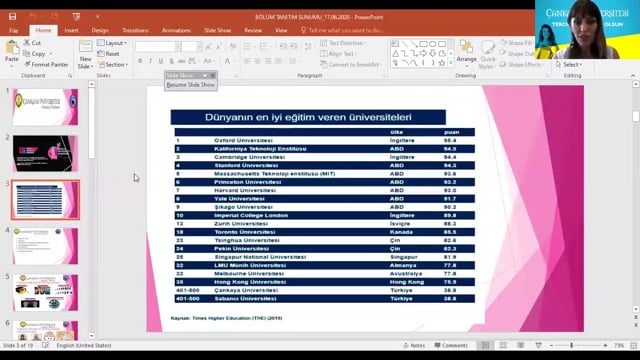The width and height of the screenshot is (640, 360).
Task: Switch to Slide Sorter view icon
Action: click(503, 345)
